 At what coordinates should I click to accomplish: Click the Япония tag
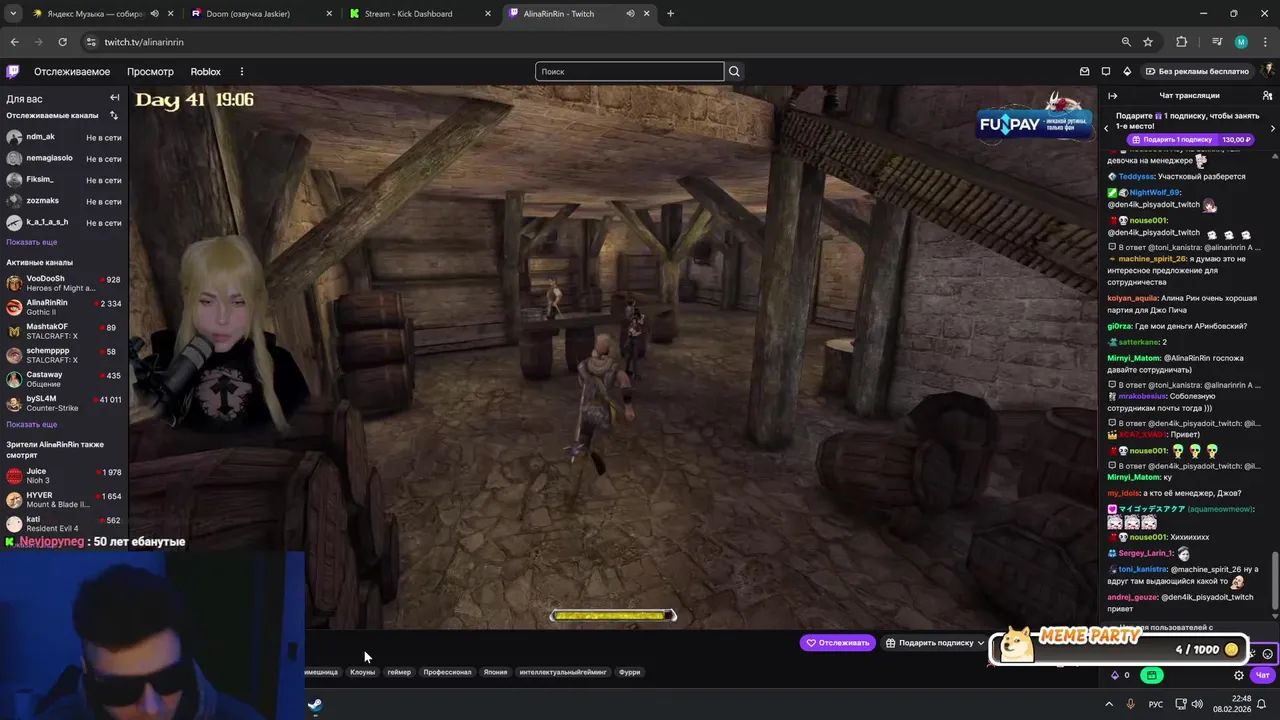(x=495, y=672)
